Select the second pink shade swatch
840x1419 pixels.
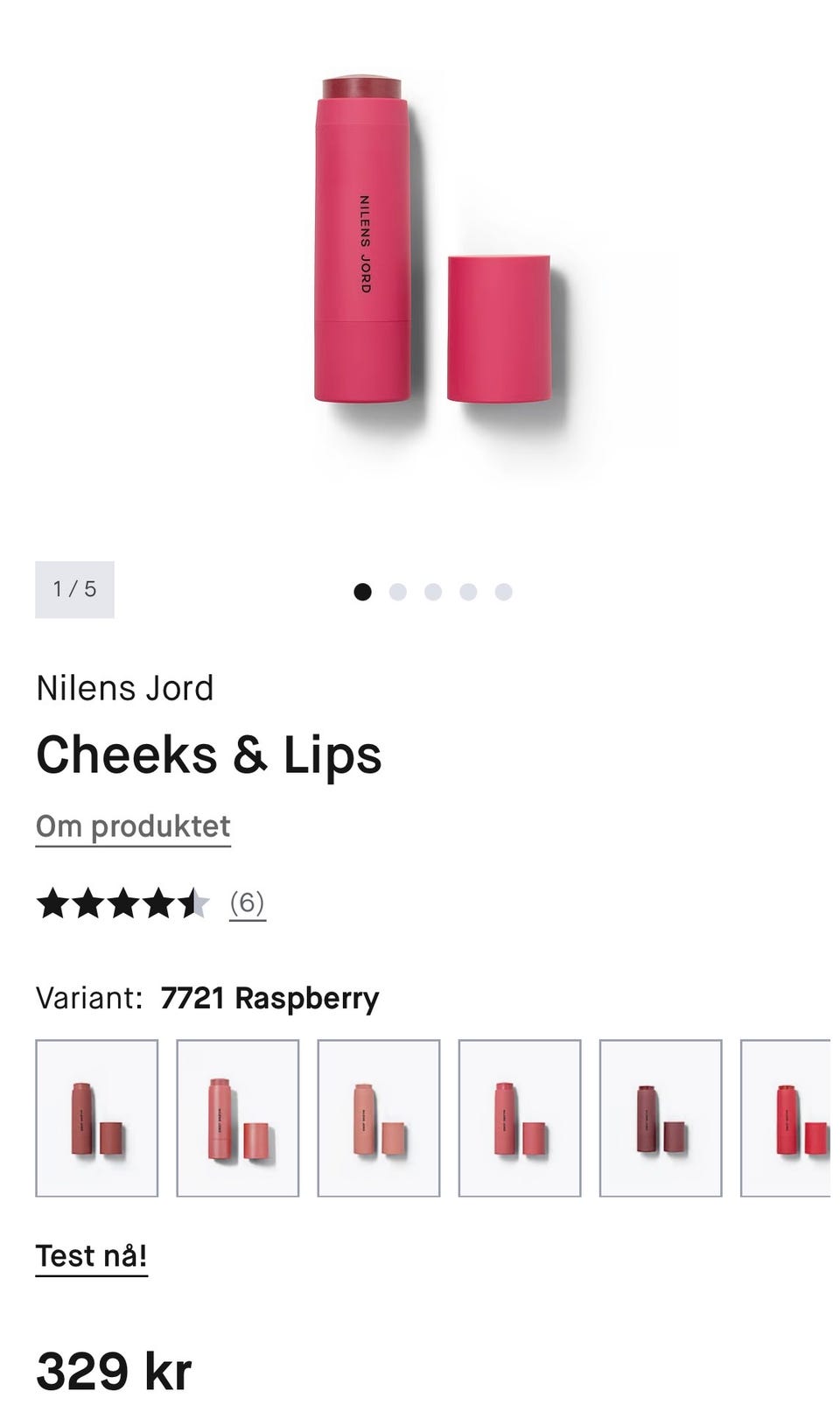pyautogui.click(x=238, y=1118)
